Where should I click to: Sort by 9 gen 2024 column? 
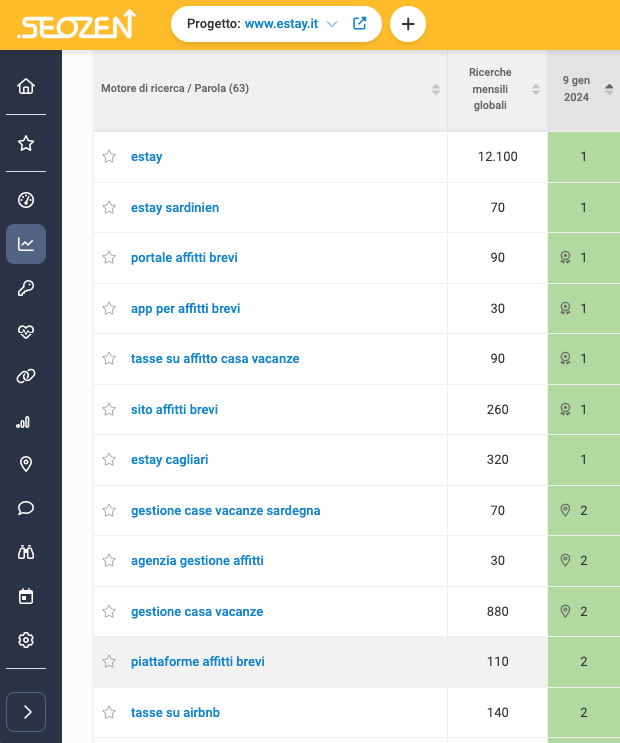609,89
